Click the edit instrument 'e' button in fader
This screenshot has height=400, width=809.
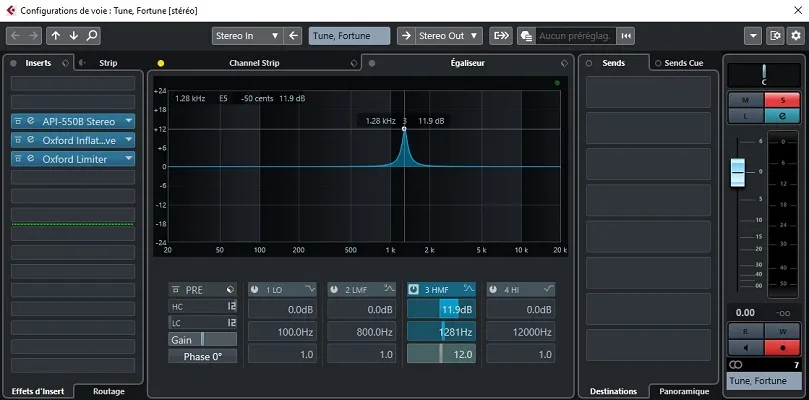[780, 116]
